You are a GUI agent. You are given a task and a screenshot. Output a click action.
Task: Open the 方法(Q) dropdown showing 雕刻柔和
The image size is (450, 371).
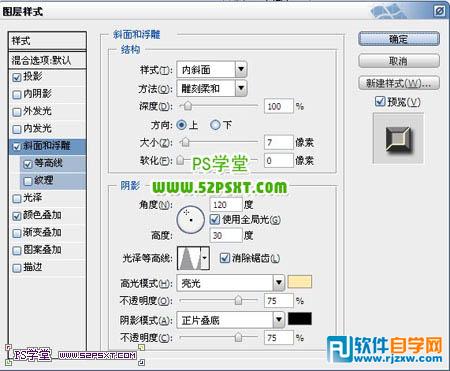(x=212, y=88)
